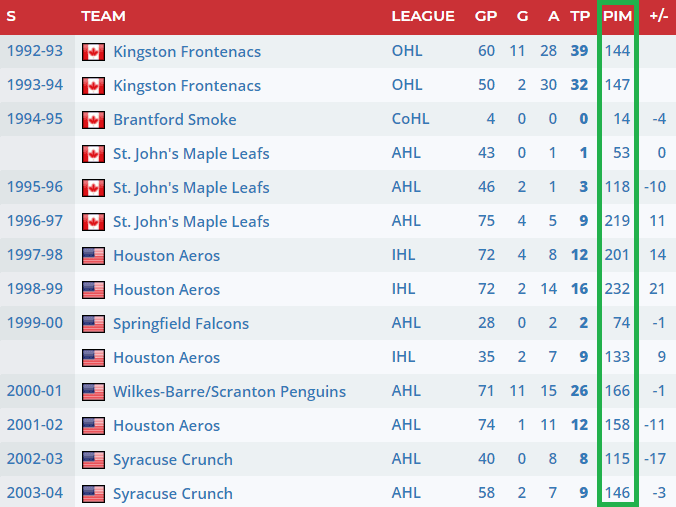Image resolution: width=676 pixels, height=507 pixels.
Task: Sort by the GP column header
Action: (486, 16)
